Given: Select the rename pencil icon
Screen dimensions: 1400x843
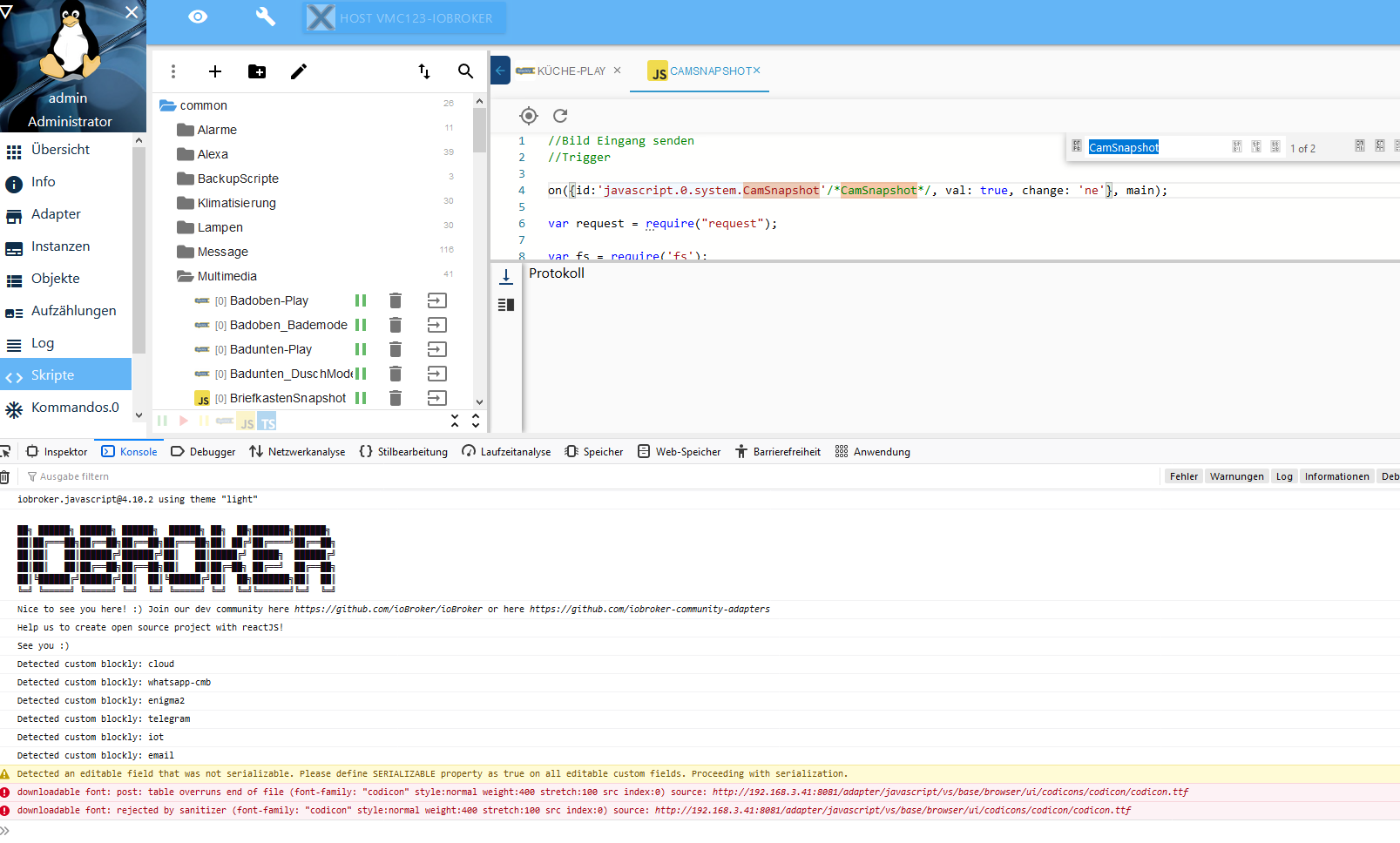Looking at the screenshot, I should [x=299, y=71].
